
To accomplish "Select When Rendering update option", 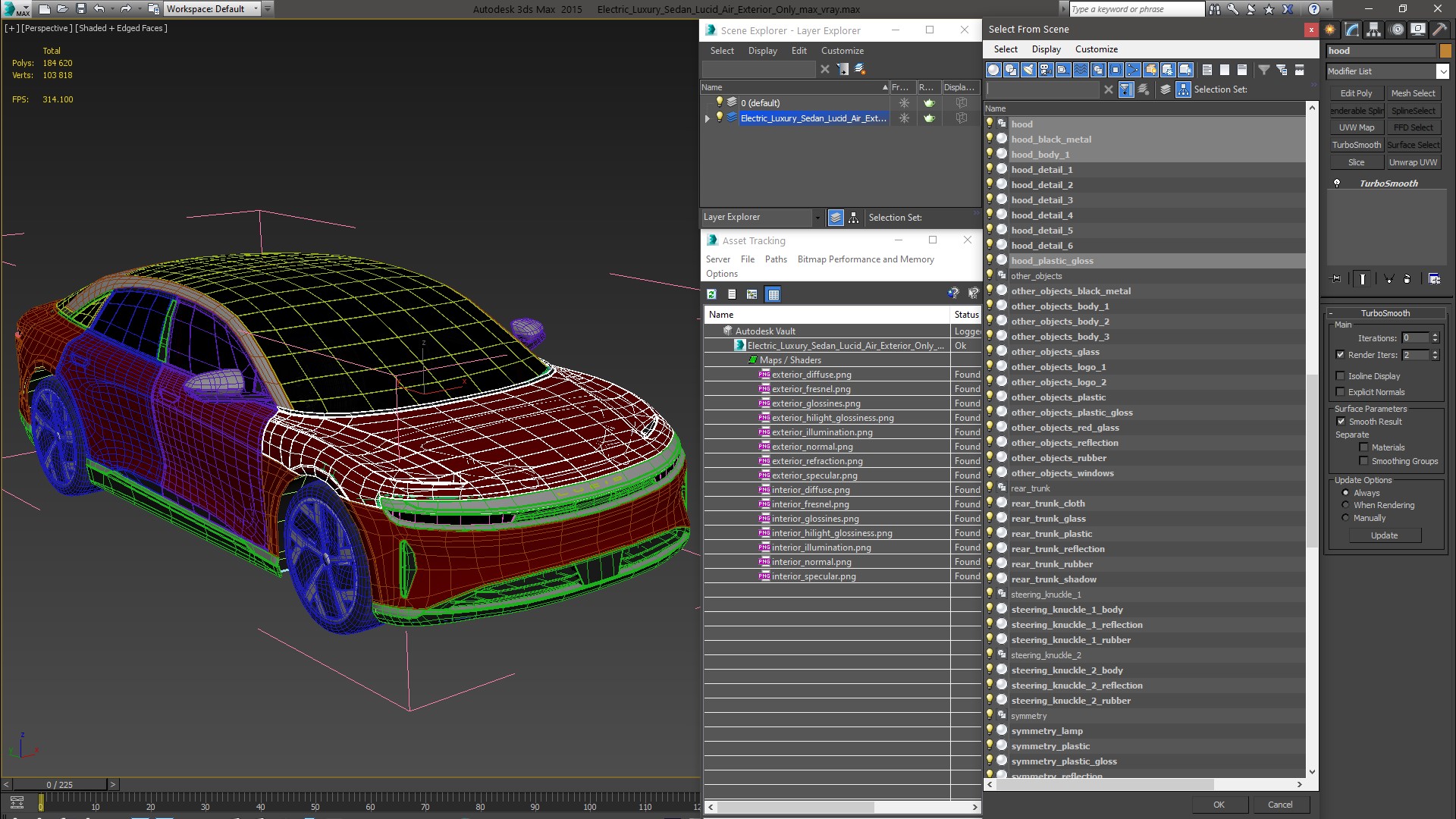I will (x=1346, y=505).
